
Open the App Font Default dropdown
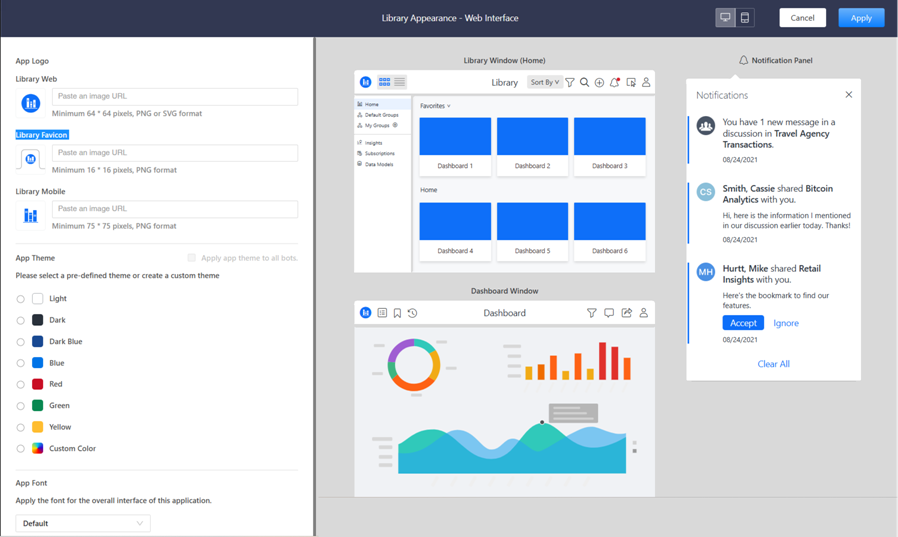pyautogui.click(x=83, y=523)
